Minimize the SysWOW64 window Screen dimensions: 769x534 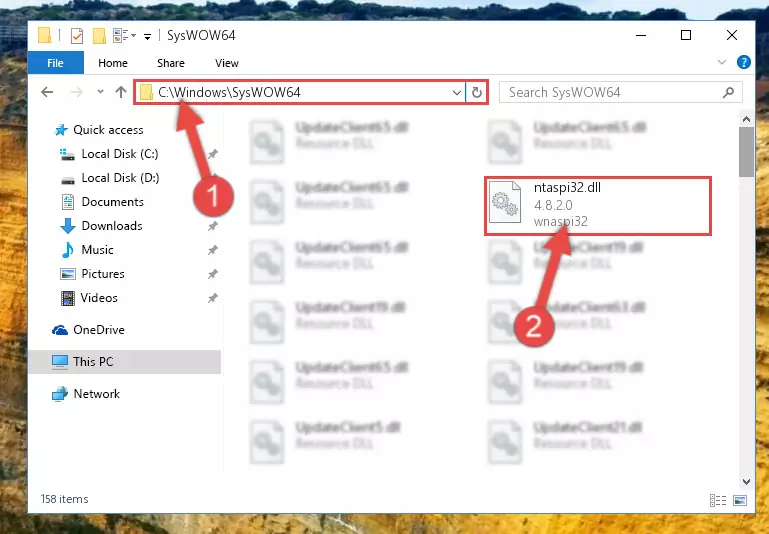pos(641,35)
